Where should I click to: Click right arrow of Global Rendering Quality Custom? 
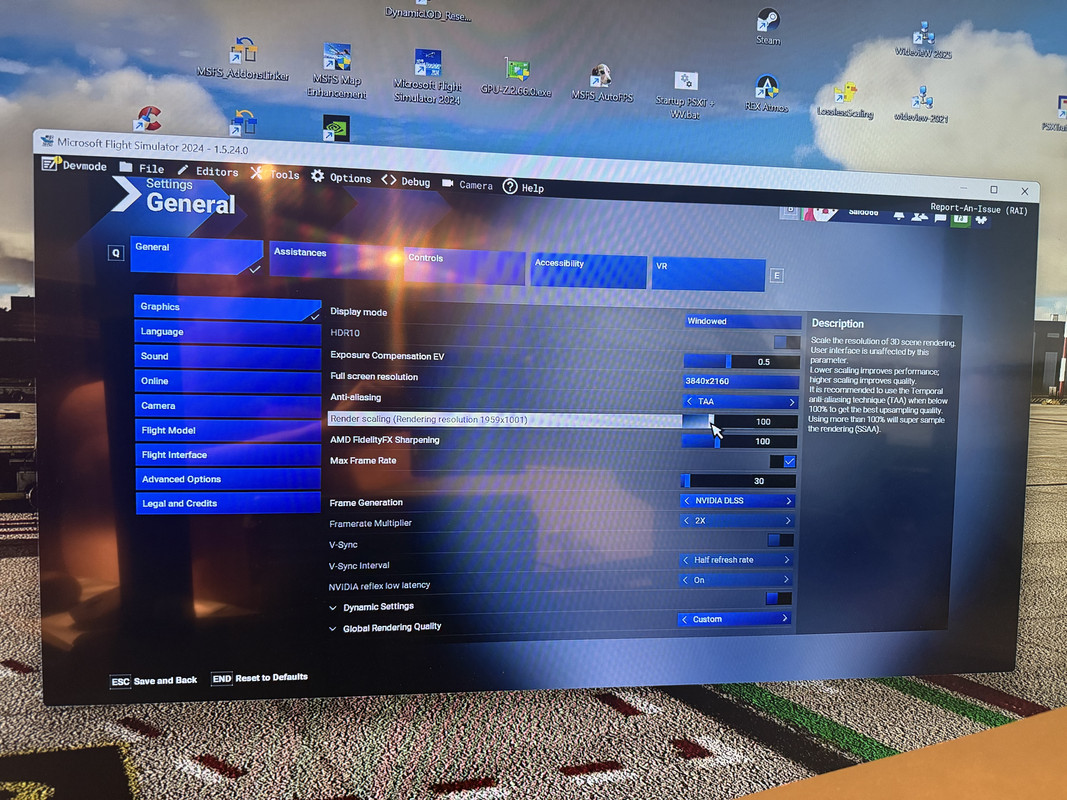coord(785,618)
